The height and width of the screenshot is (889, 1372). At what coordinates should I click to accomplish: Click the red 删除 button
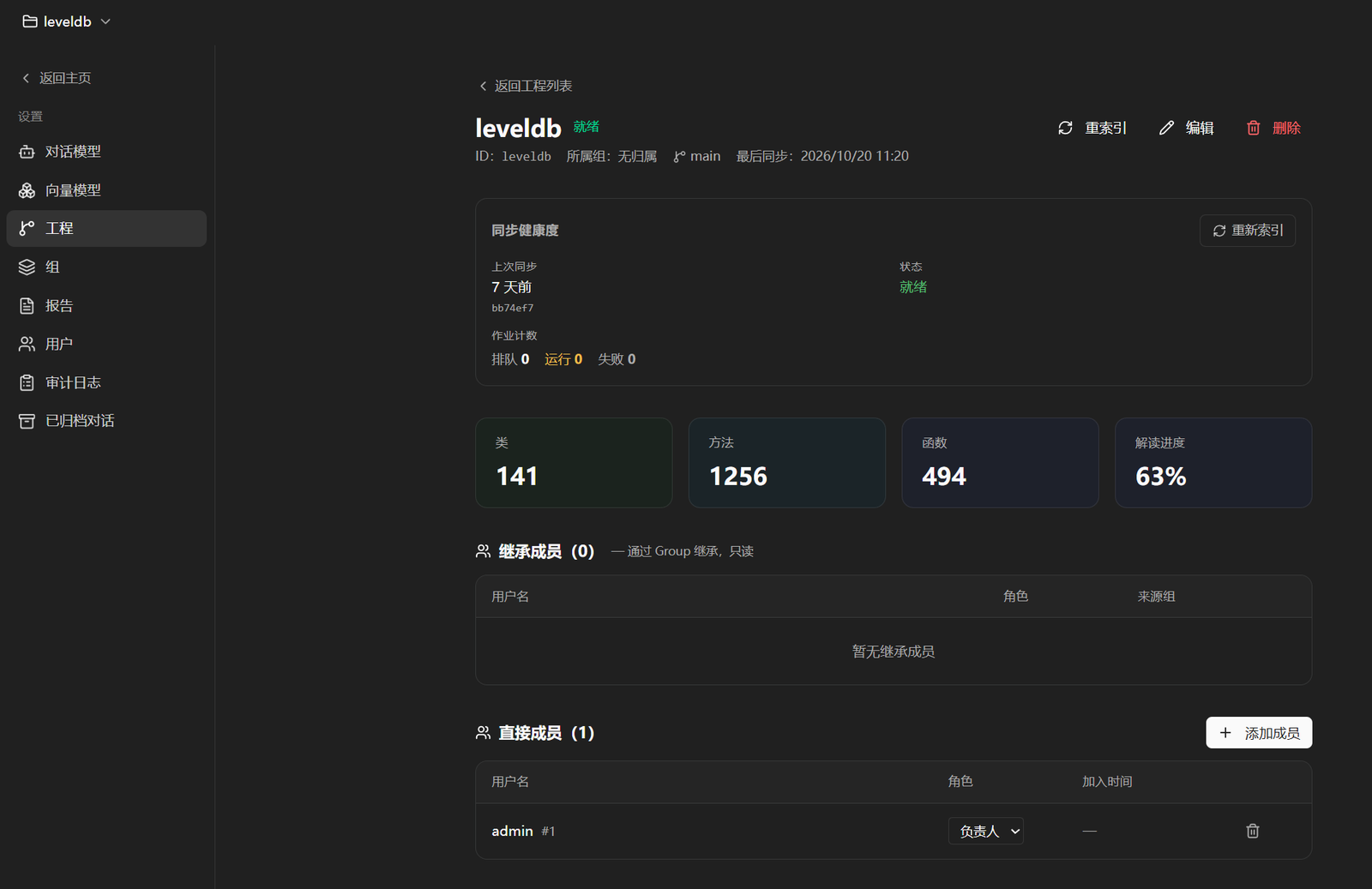1273,128
